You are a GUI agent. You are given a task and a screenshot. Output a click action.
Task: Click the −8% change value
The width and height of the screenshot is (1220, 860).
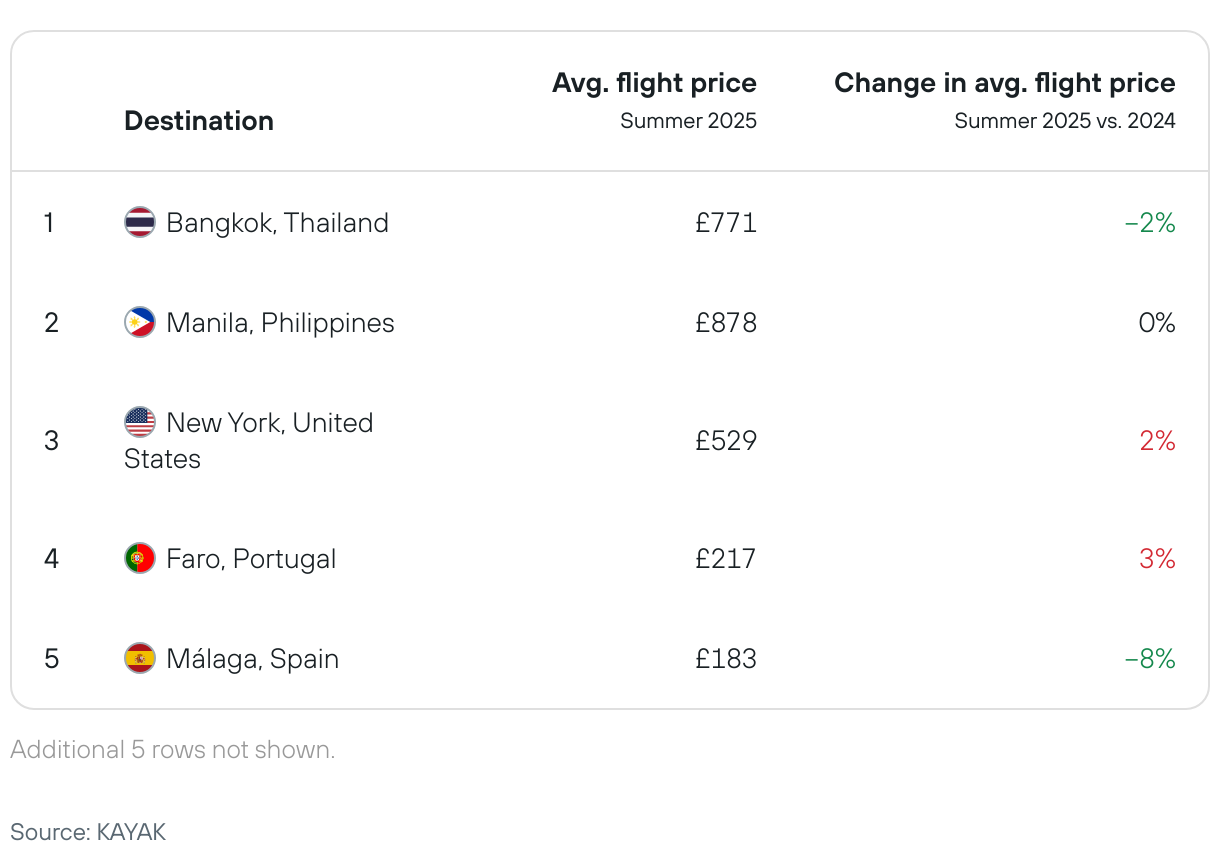1150,659
